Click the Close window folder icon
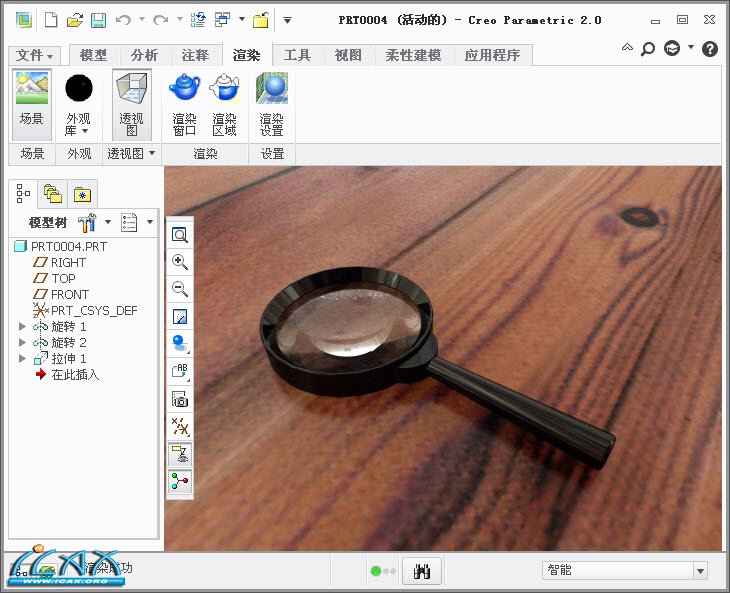The height and width of the screenshot is (593, 730). point(261,20)
